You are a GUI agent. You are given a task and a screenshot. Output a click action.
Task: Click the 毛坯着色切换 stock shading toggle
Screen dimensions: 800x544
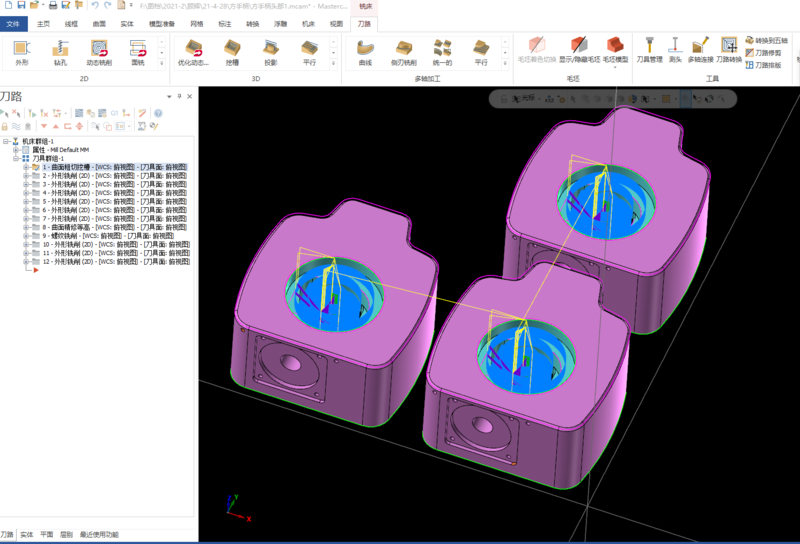pos(537,50)
